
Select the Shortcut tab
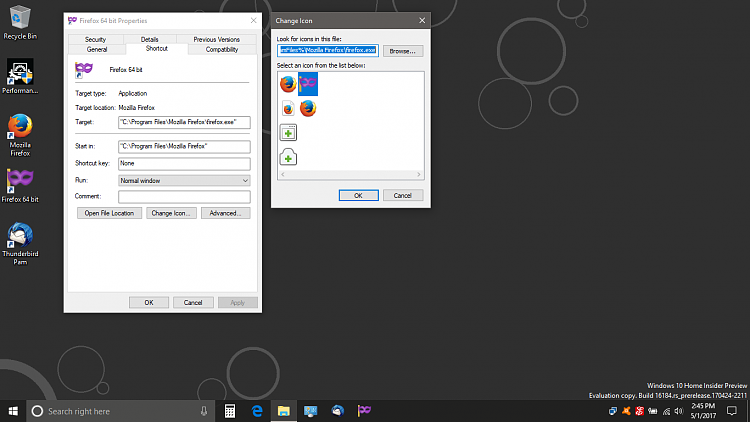(x=156, y=49)
